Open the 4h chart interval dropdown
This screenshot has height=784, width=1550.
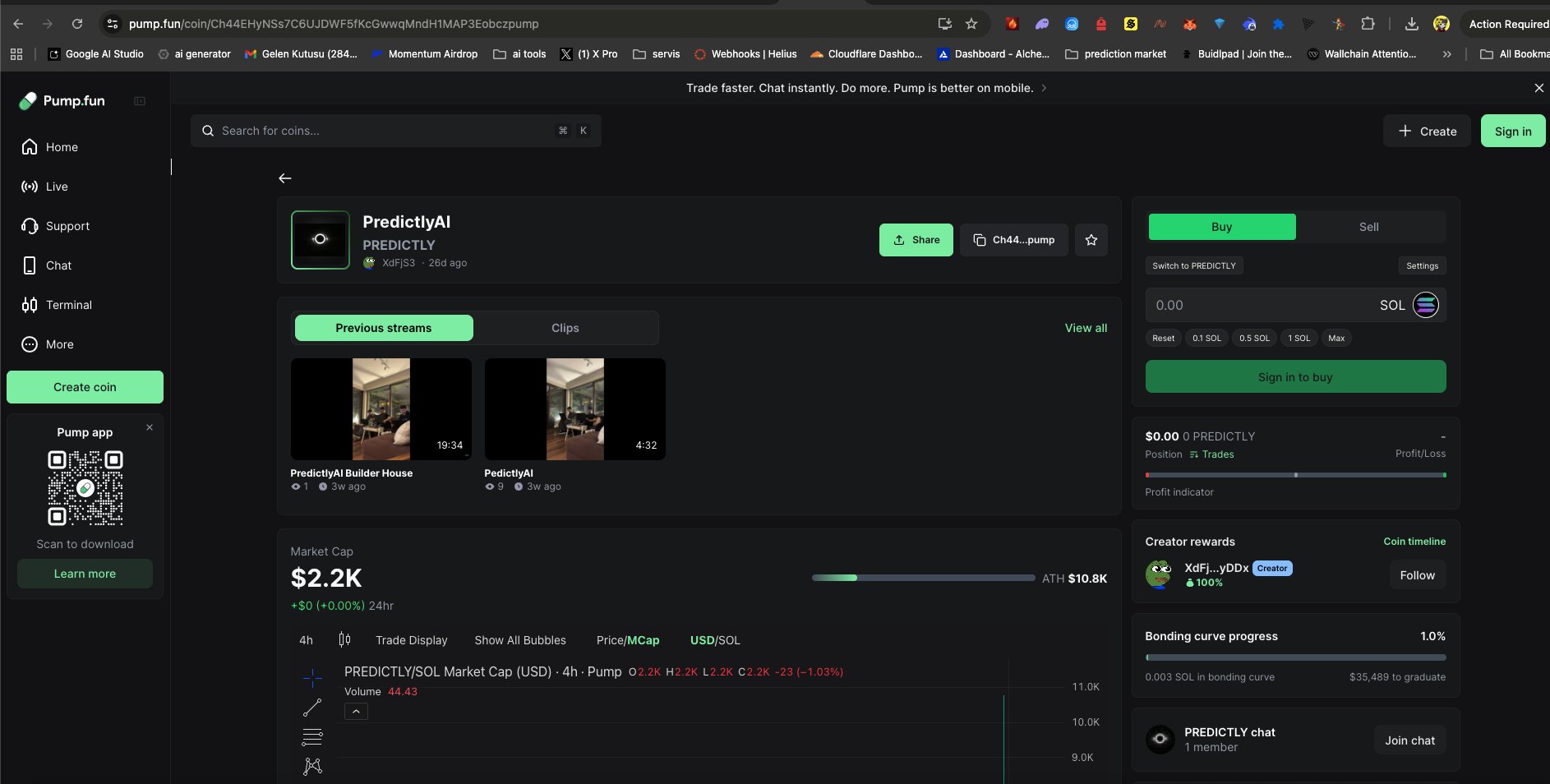[x=306, y=640]
